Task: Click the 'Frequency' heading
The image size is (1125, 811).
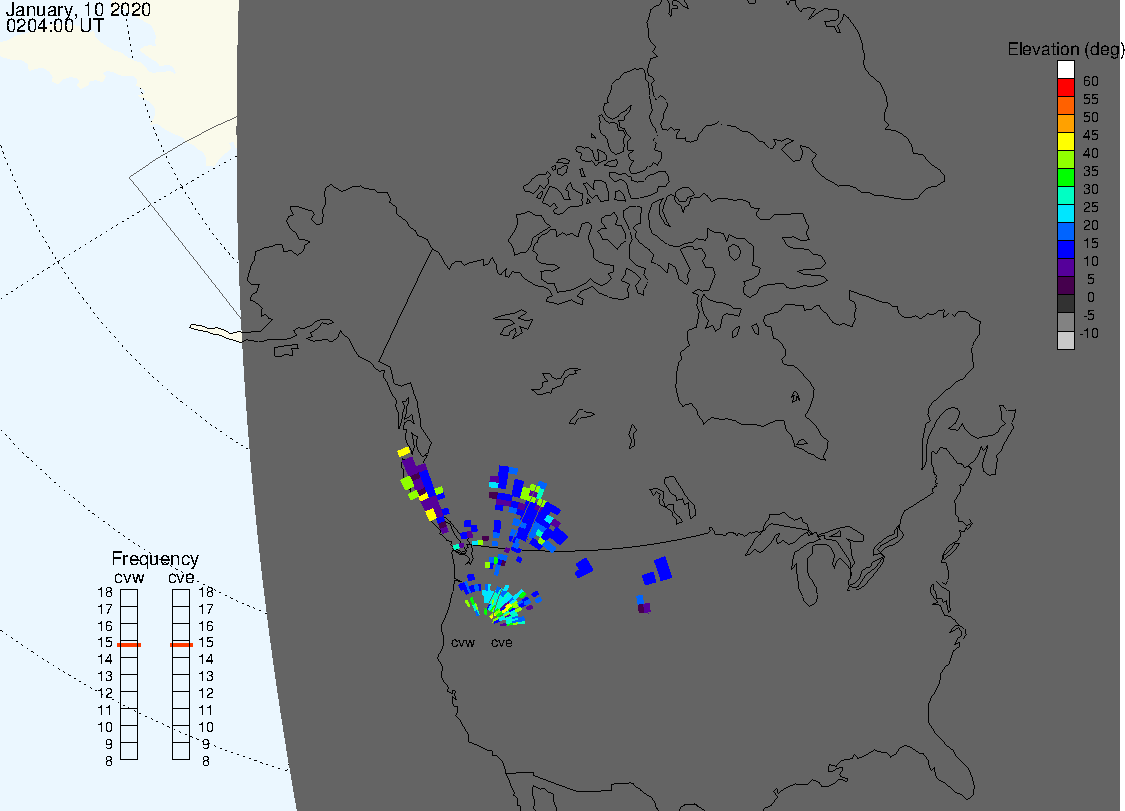Action: (x=155, y=559)
